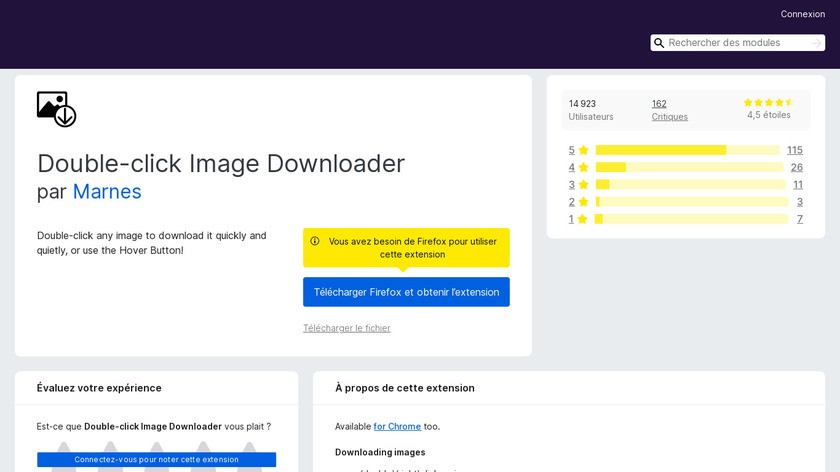Image resolution: width=840 pixels, height=472 pixels.
Task: Open the 7 one-star reviews count
Action: [x=800, y=219]
